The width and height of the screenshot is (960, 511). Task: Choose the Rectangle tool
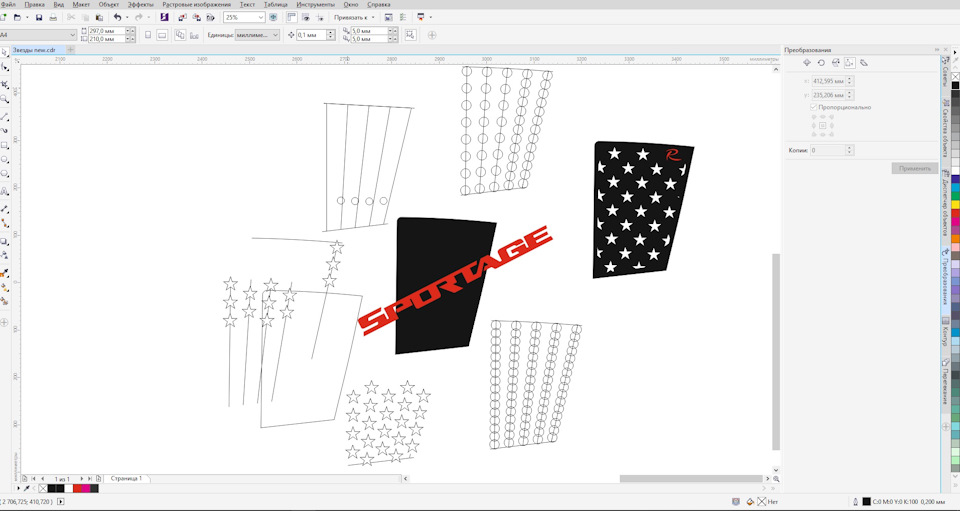4,146
